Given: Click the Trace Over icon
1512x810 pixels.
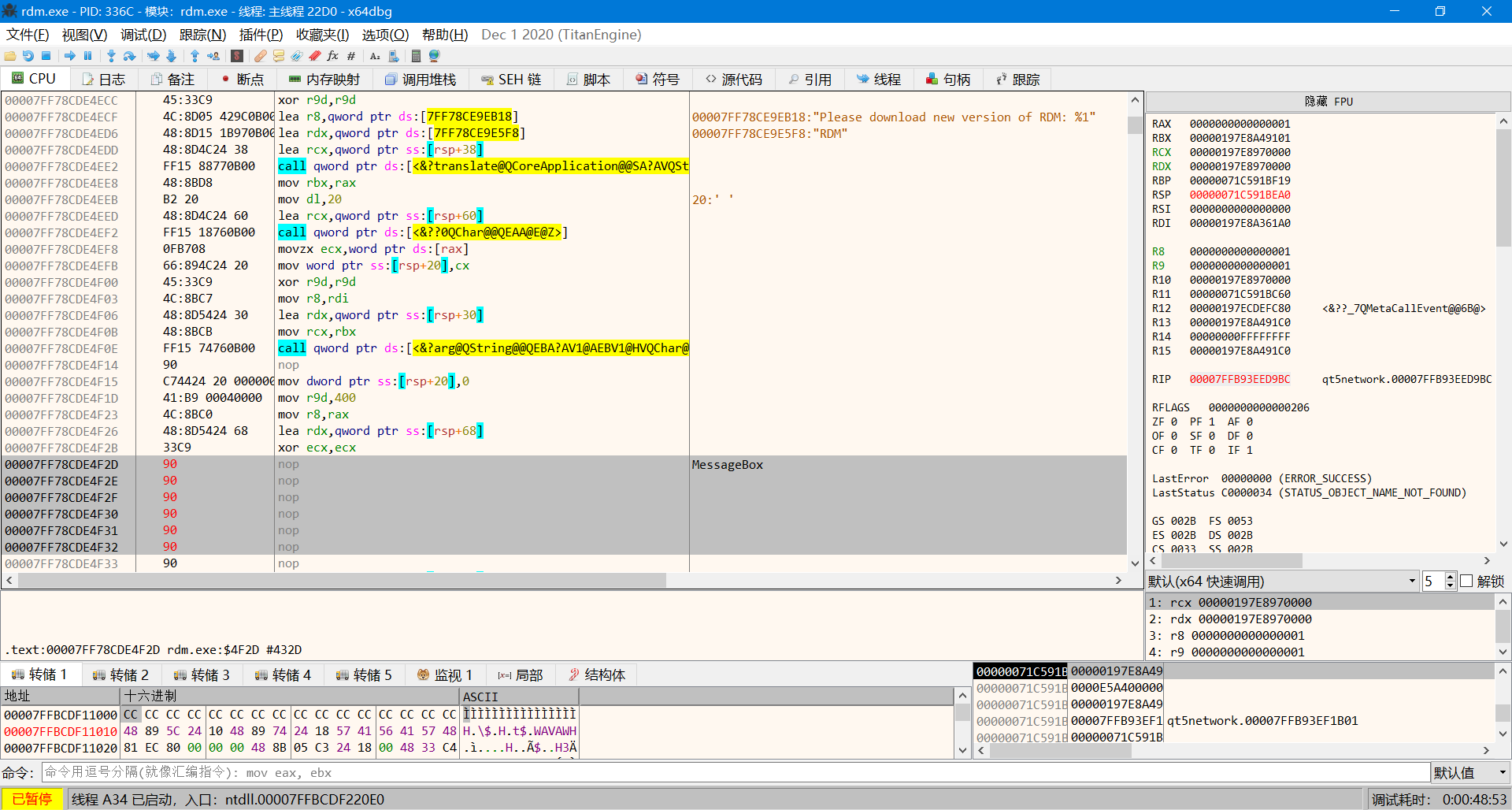Looking at the screenshot, I should click(171, 56).
